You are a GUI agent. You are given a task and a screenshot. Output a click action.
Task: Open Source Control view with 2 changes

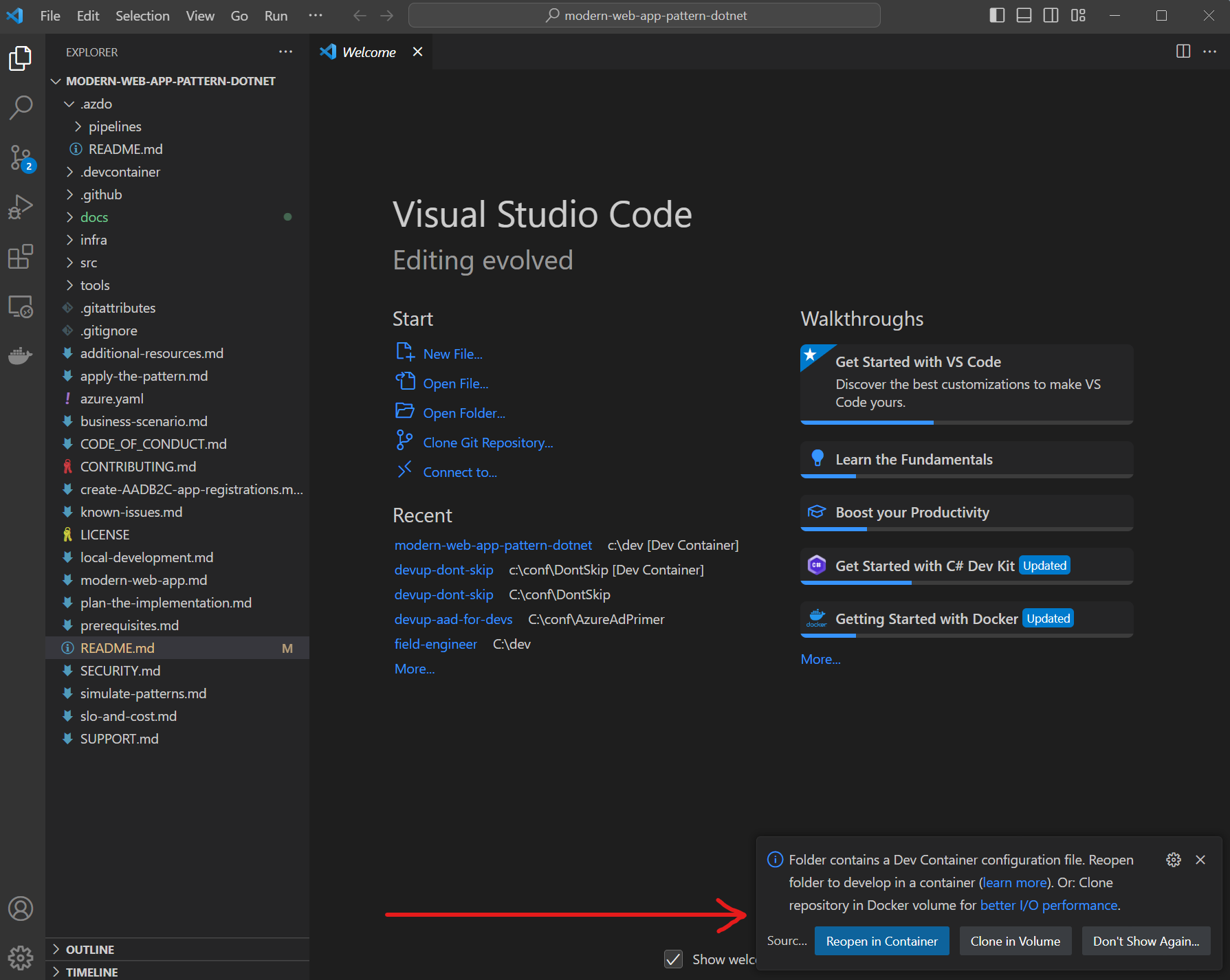[x=21, y=157]
